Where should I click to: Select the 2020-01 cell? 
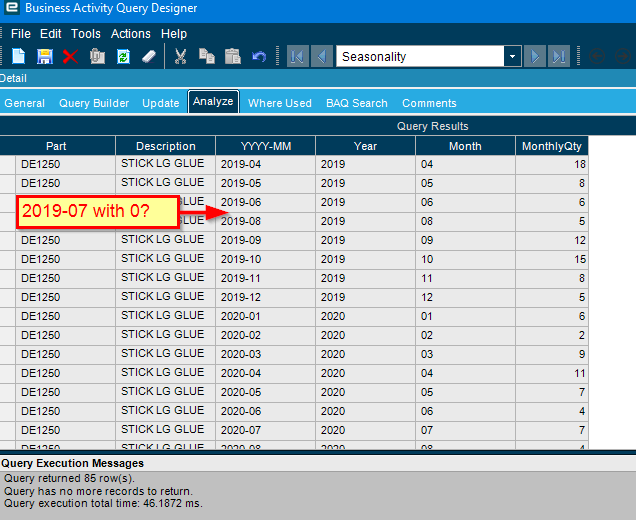(266, 316)
